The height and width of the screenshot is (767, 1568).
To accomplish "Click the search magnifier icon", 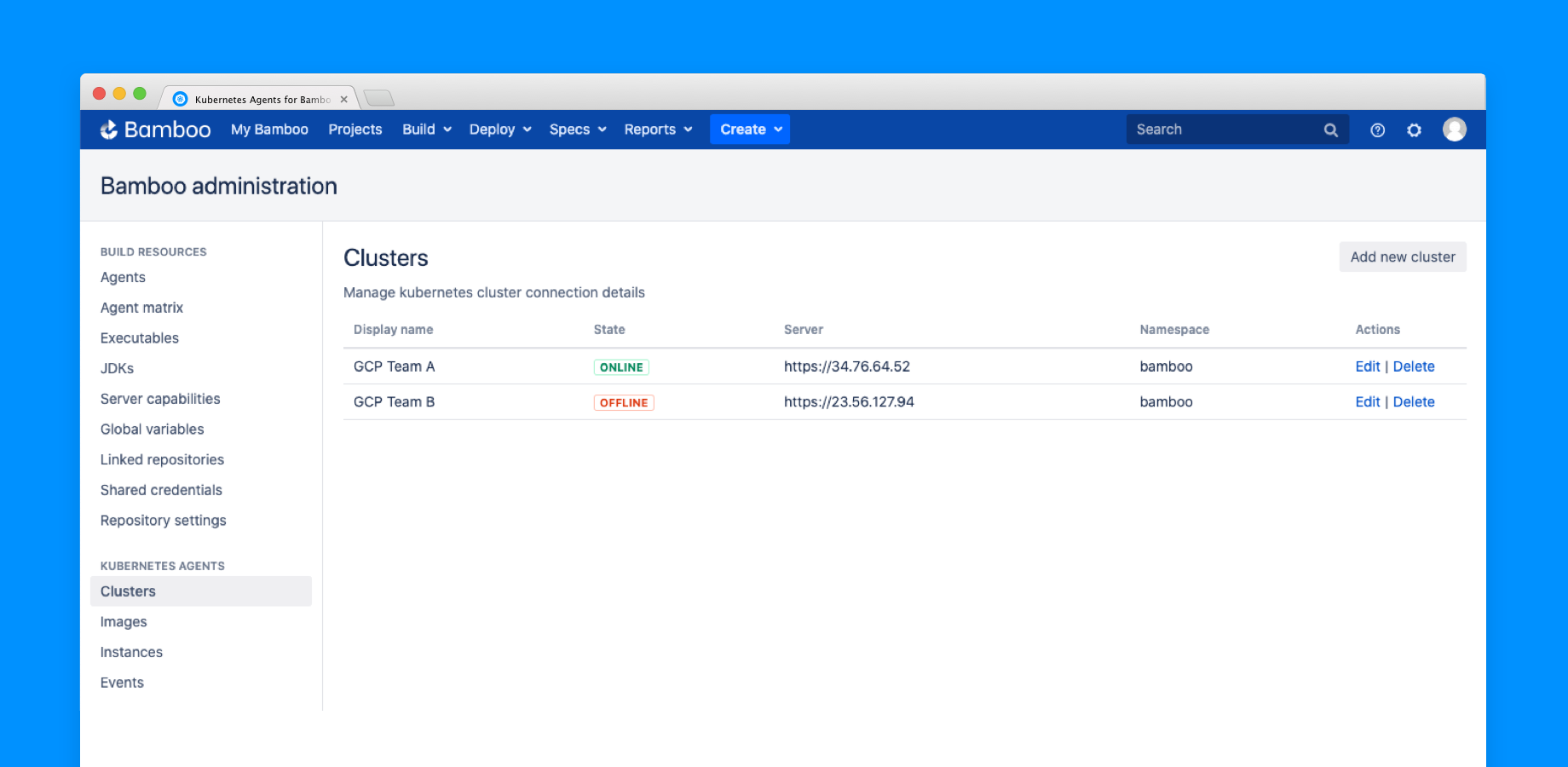I will point(1330,130).
